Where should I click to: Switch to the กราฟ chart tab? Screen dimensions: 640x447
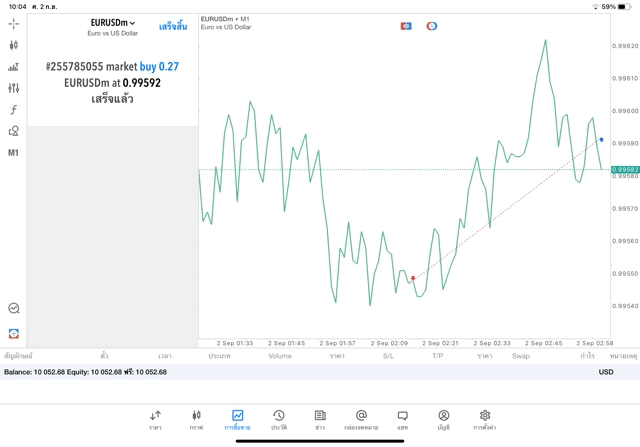pos(196,420)
